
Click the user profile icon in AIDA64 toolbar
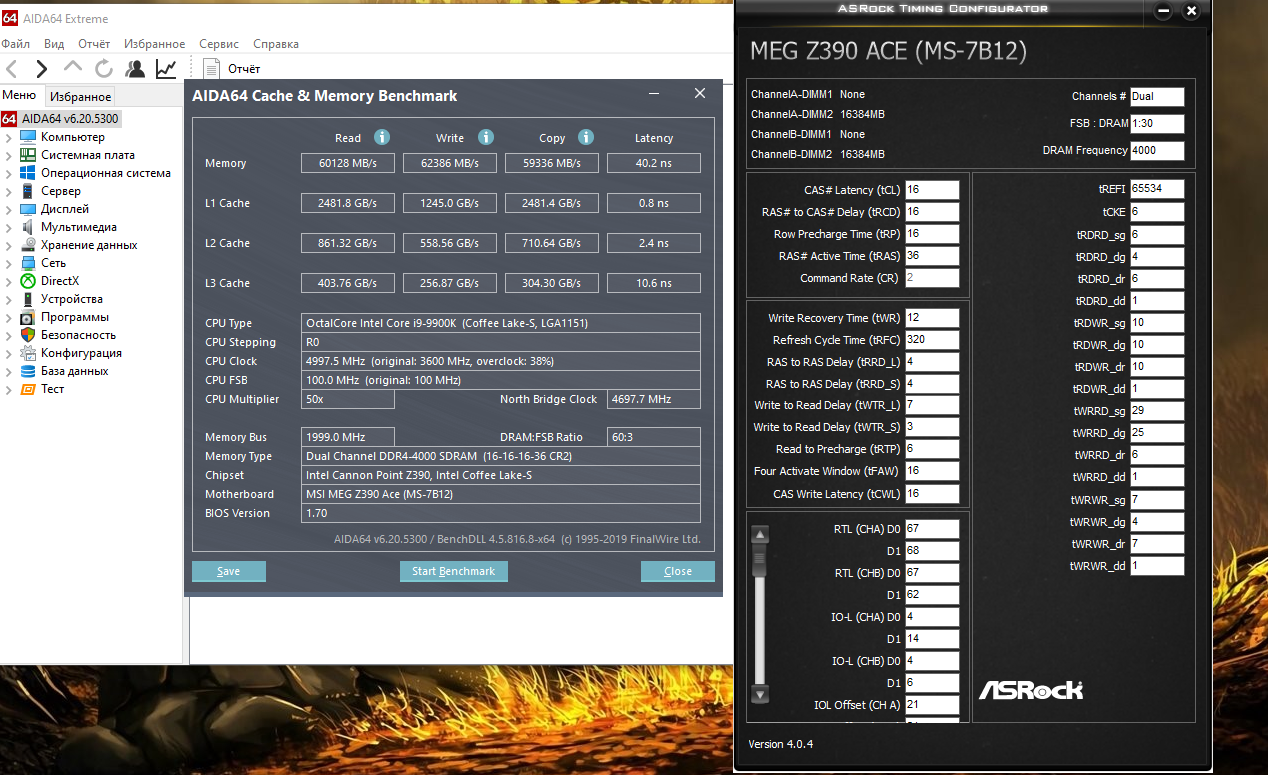(135, 68)
